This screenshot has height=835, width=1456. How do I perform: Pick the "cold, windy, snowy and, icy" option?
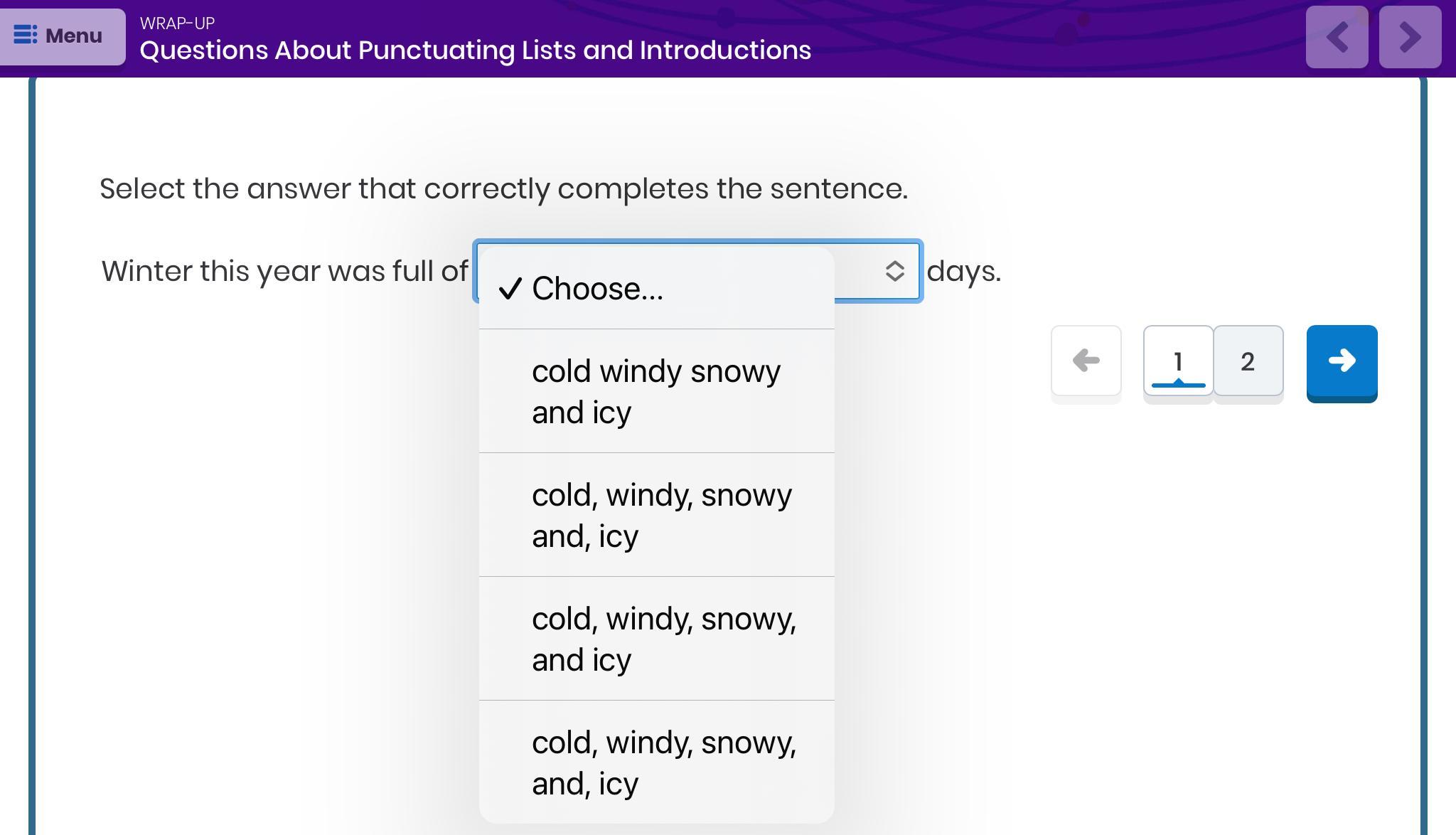656,515
